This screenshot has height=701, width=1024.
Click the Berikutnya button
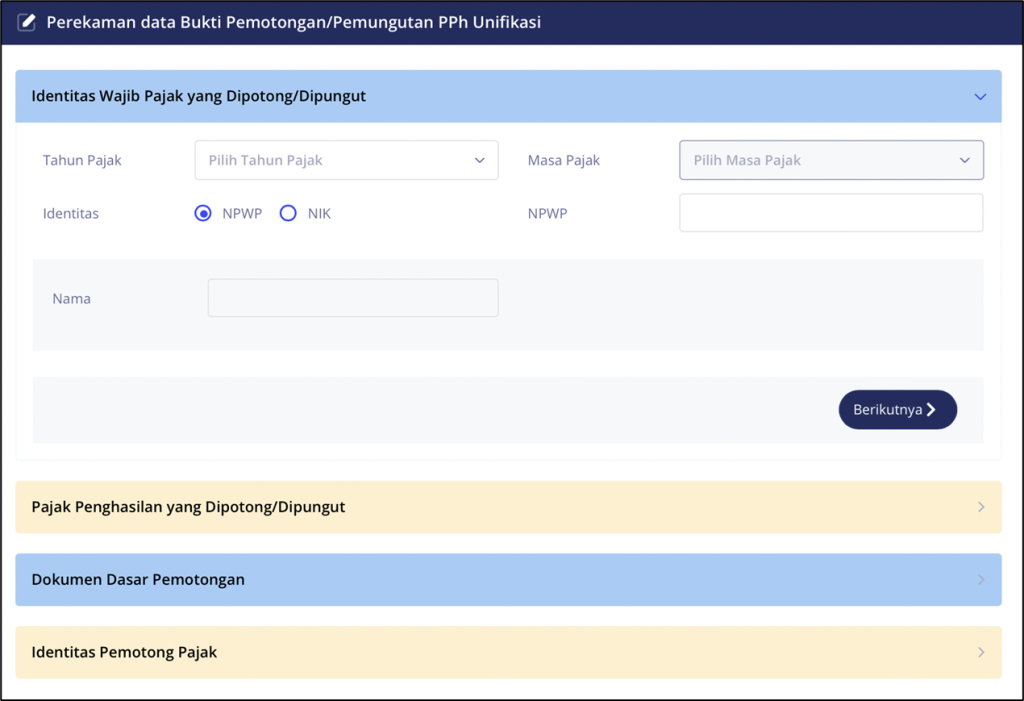[897, 409]
